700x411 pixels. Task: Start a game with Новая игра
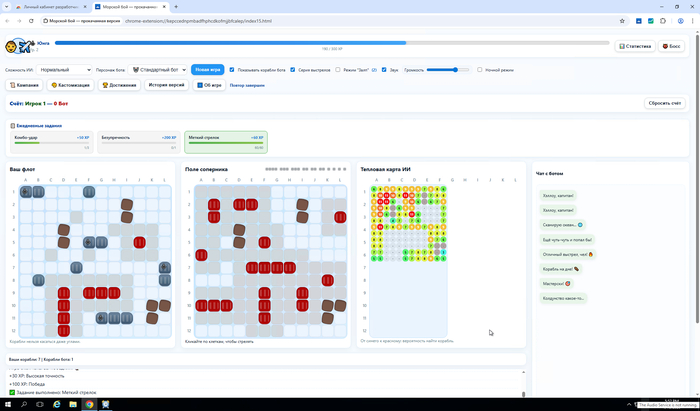[x=208, y=70]
